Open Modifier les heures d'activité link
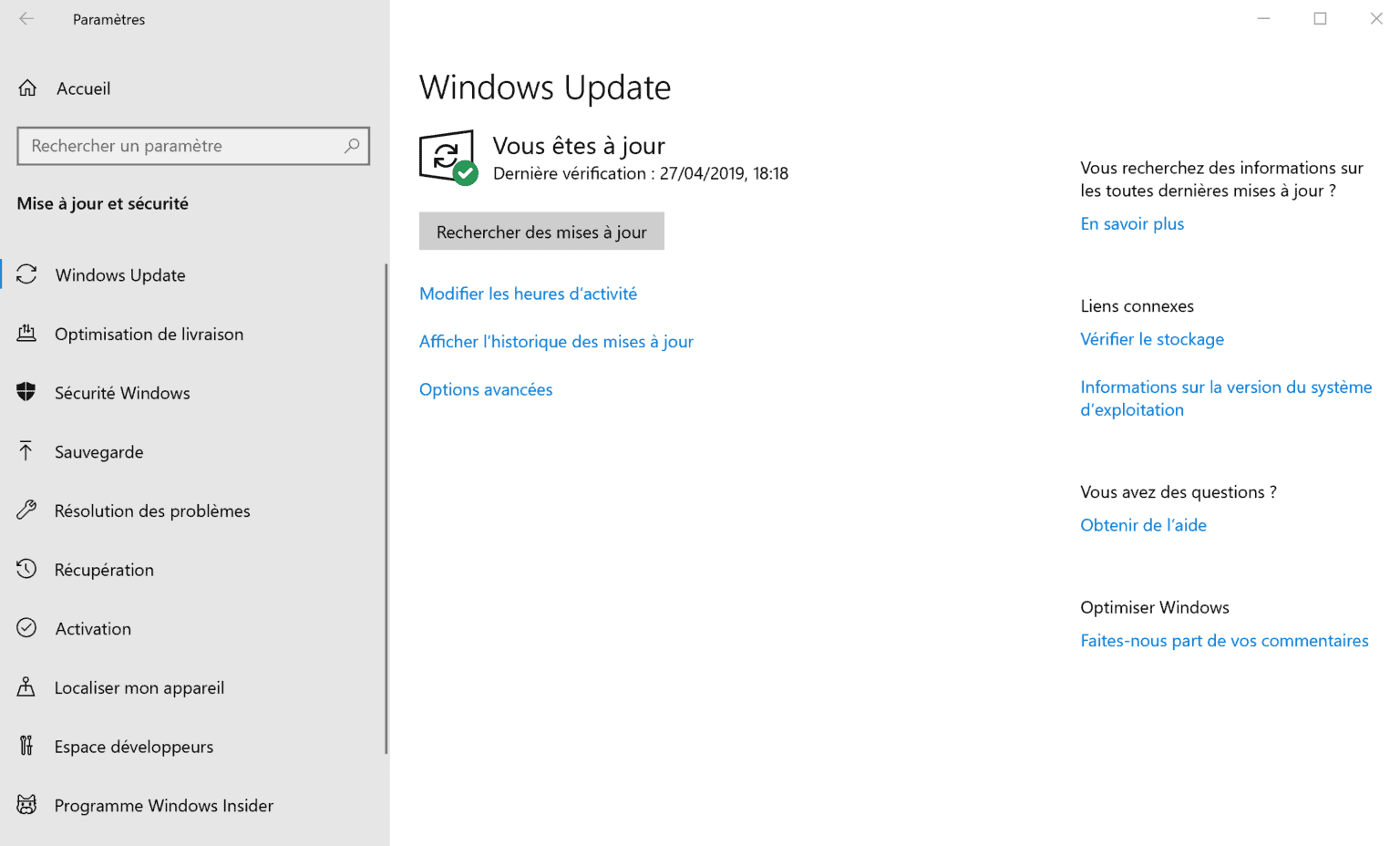Viewport: 1400px width, 846px height. pyautogui.click(x=528, y=294)
